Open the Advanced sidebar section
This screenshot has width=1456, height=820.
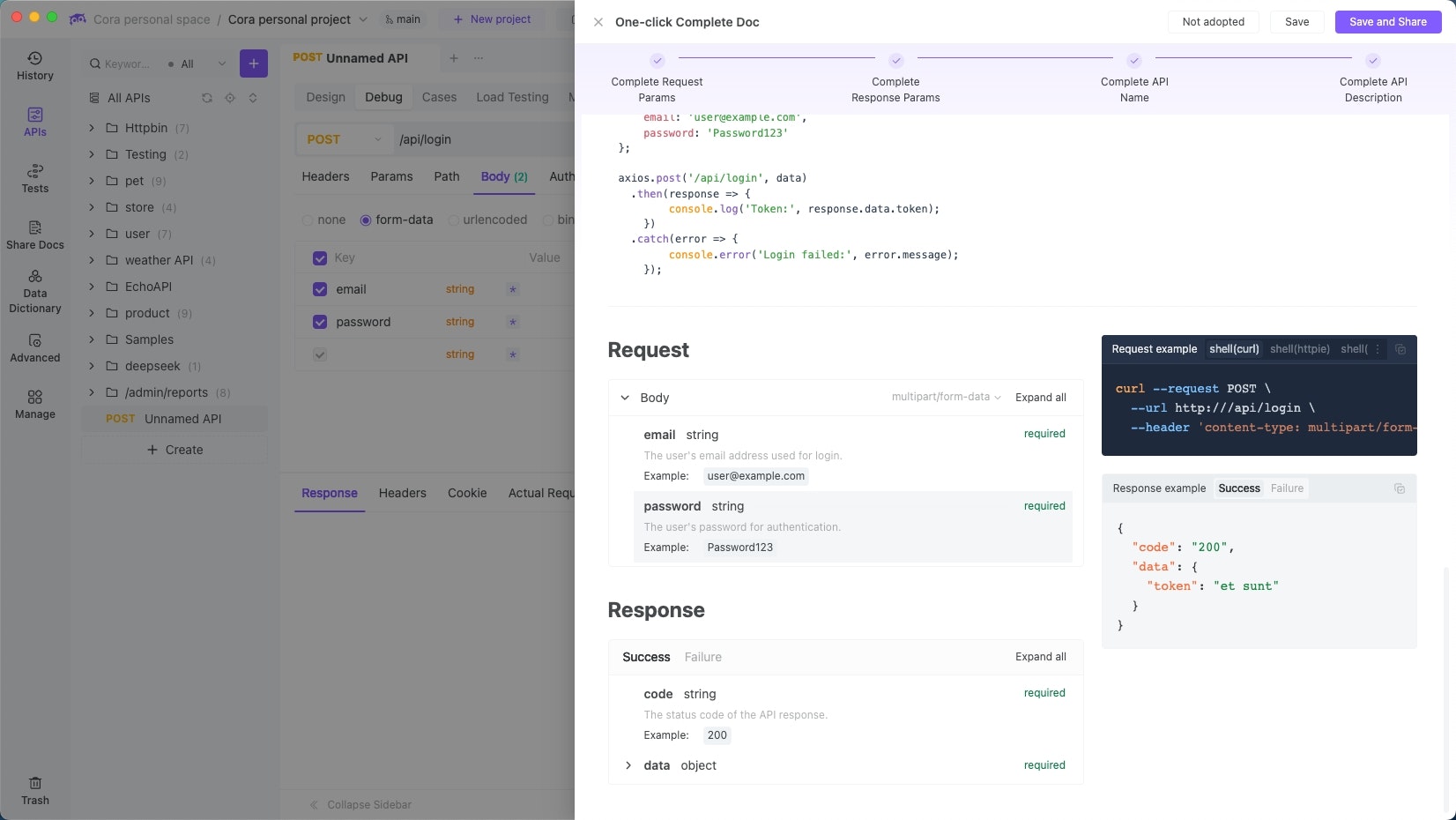click(x=34, y=348)
